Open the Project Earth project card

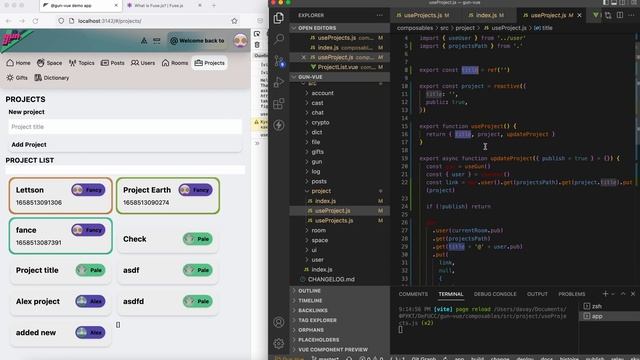168,196
